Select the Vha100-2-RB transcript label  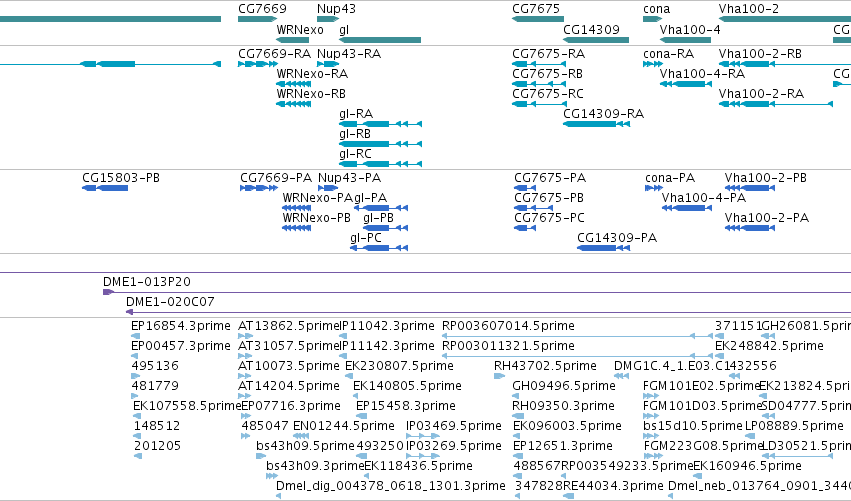click(x=760, y=54)
